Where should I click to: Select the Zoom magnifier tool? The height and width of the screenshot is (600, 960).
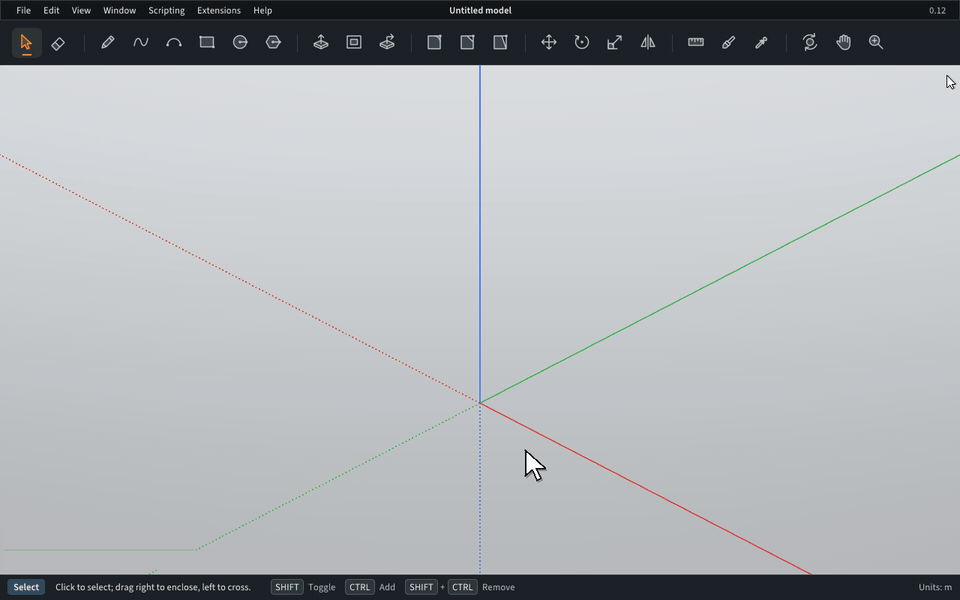click(876, 42)
